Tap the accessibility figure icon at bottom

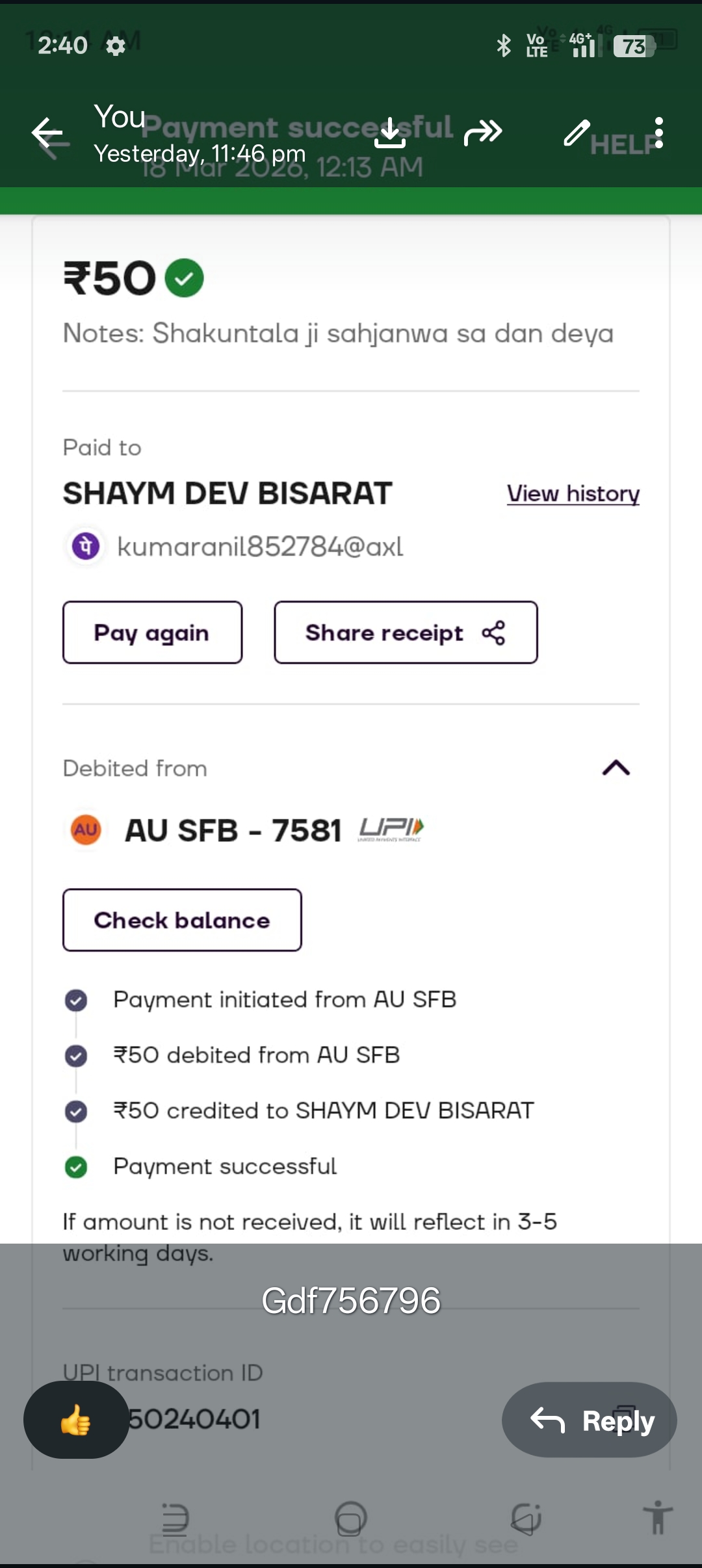coord(658,1517)
